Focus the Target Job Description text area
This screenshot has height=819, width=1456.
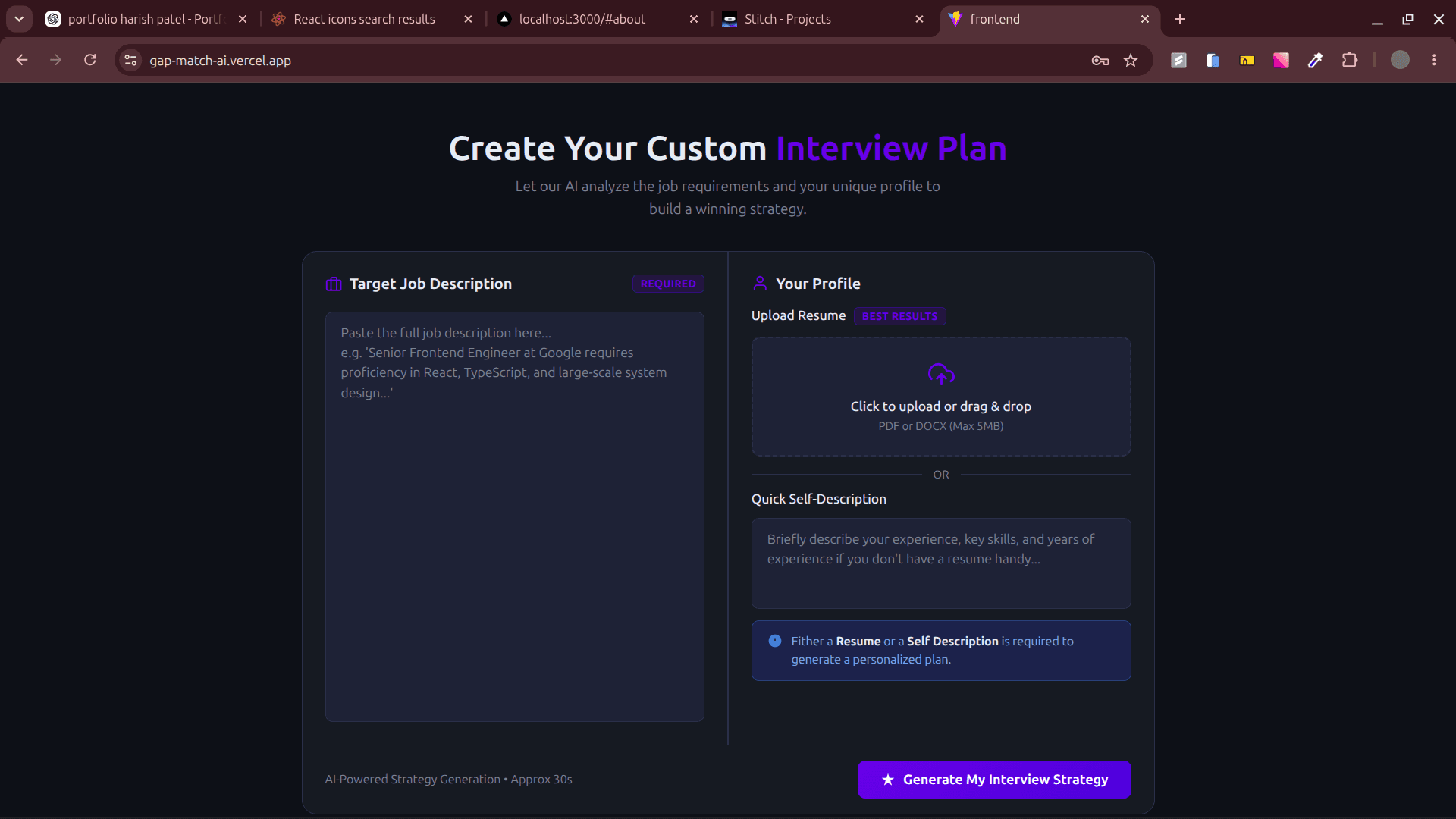tap(515, 516)
